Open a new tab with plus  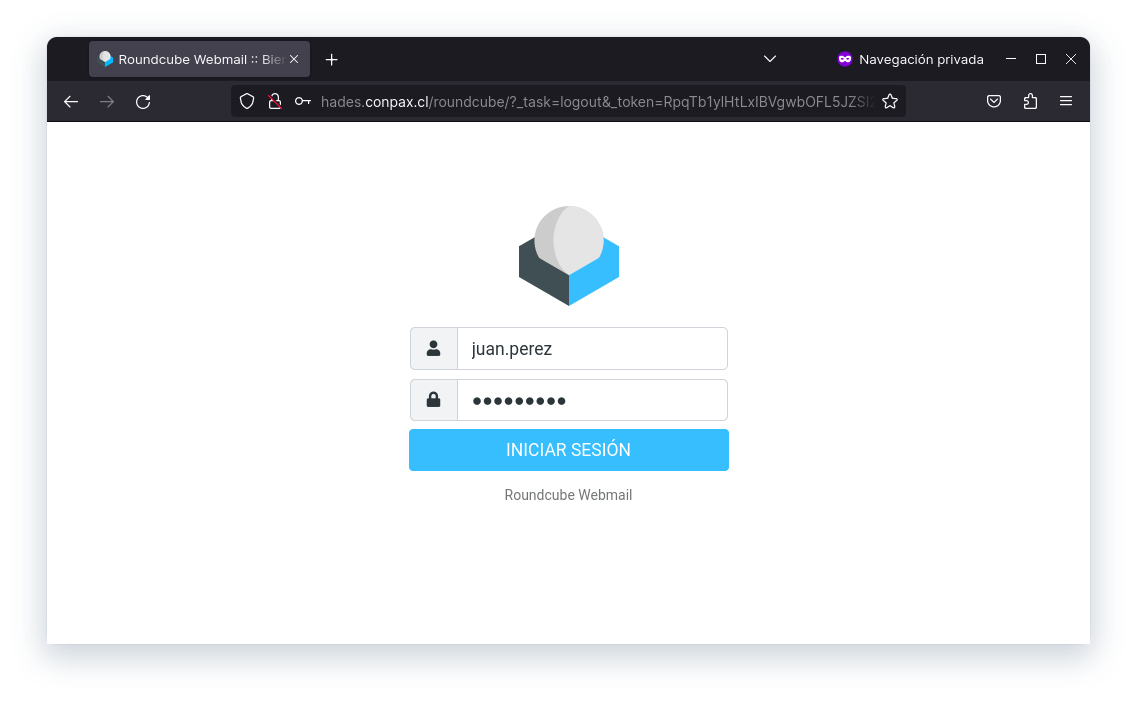331,59
